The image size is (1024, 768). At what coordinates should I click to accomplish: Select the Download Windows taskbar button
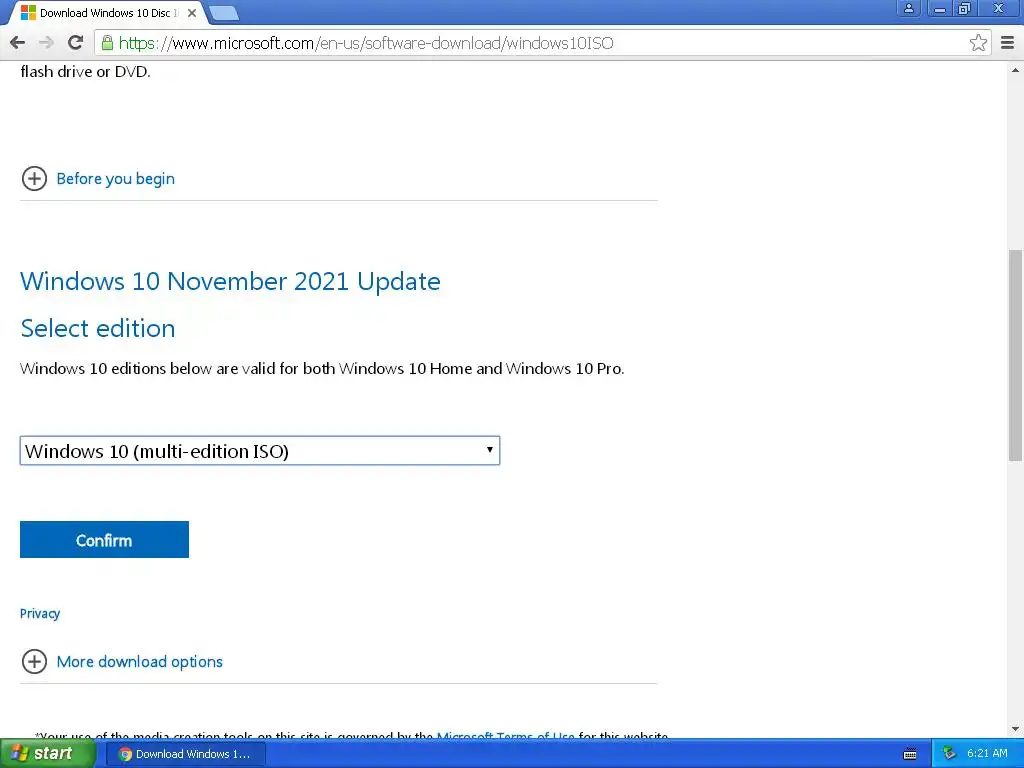186,754
